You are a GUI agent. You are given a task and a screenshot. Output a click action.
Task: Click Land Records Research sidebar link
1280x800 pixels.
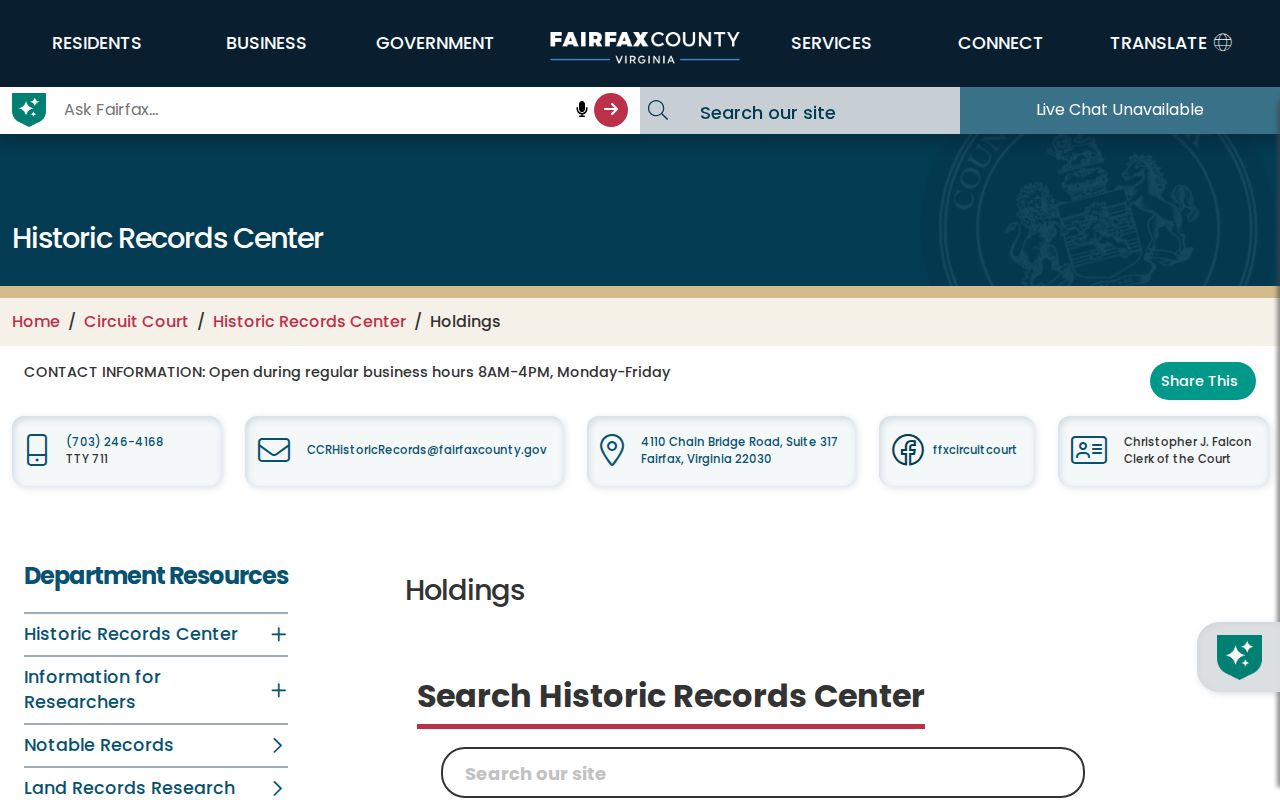[130, 788]
